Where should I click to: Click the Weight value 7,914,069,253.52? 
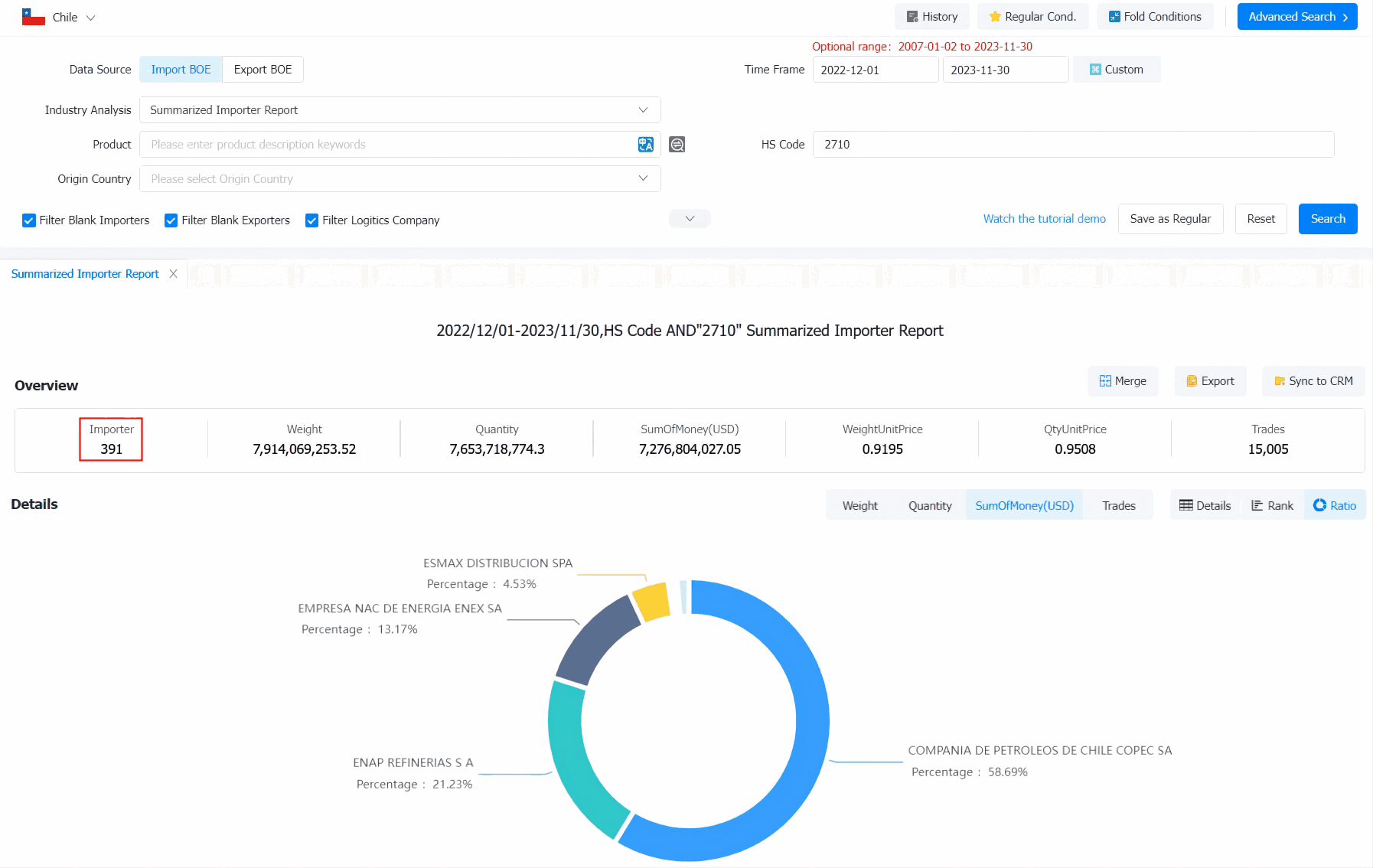click(304, 449)
